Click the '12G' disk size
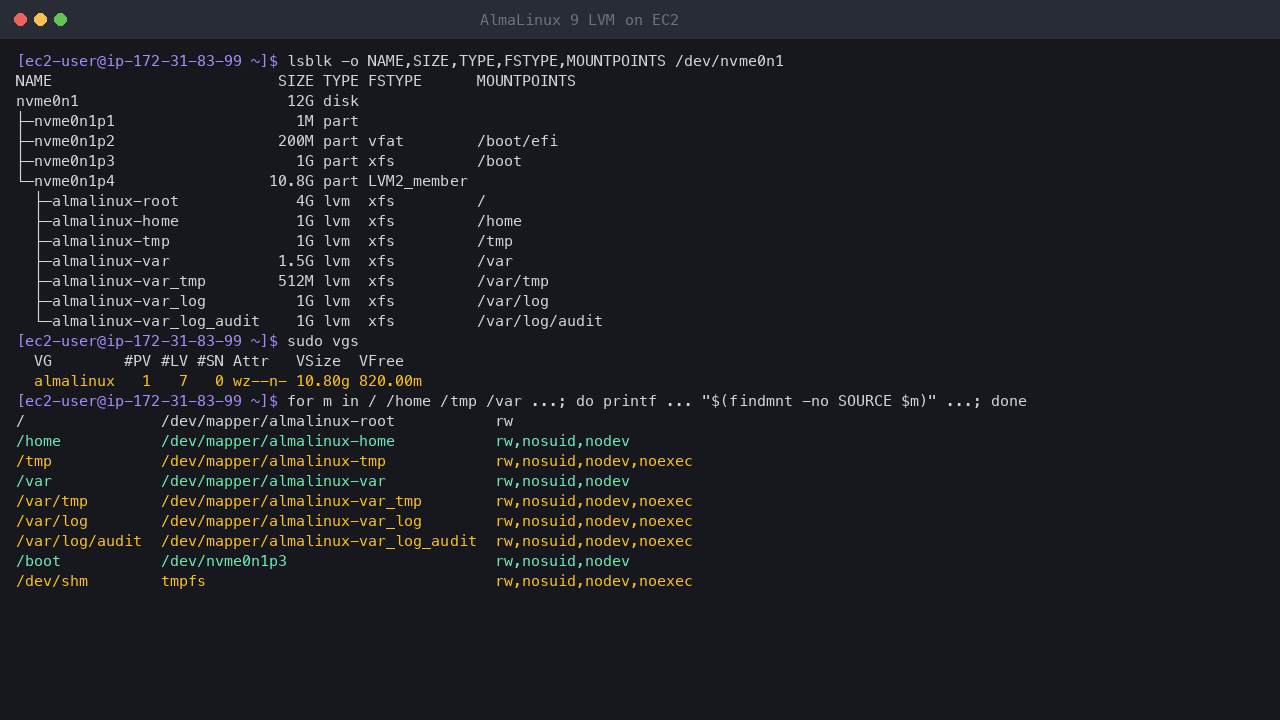 300,101
